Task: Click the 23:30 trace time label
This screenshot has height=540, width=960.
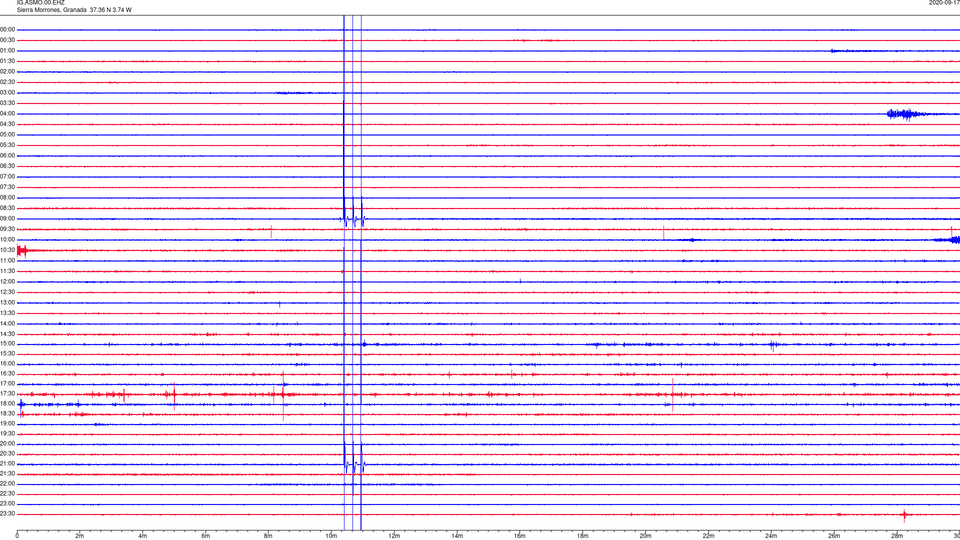Action: (7, 514)
